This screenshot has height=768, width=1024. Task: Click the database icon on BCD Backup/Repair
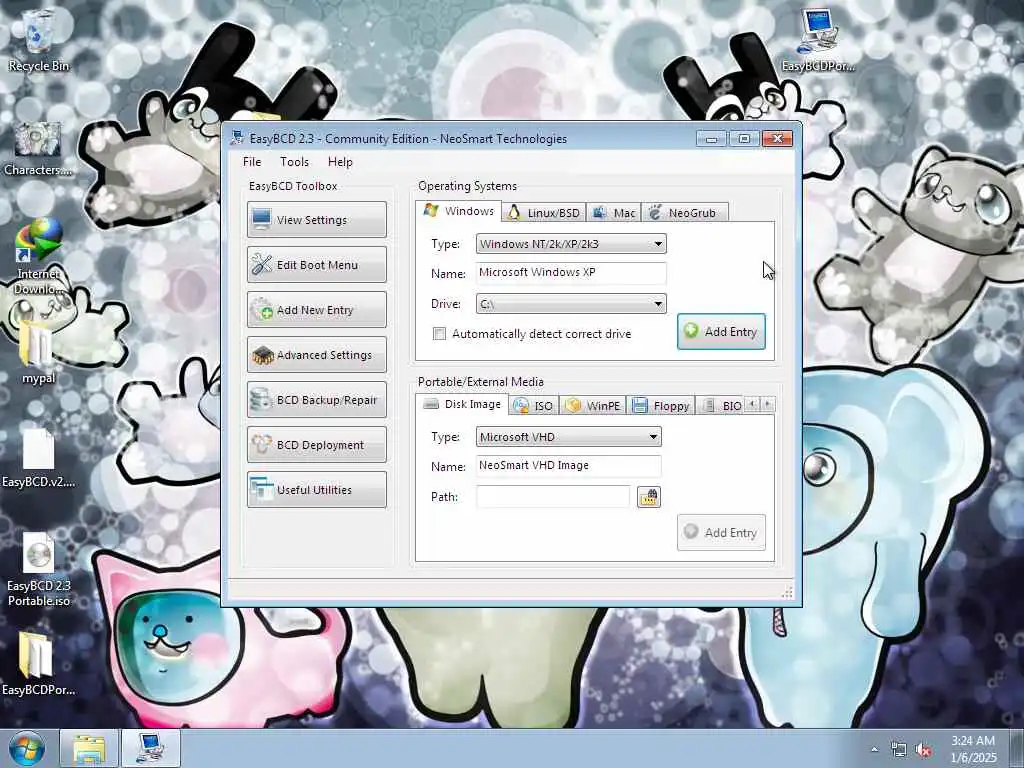[261, 400]
